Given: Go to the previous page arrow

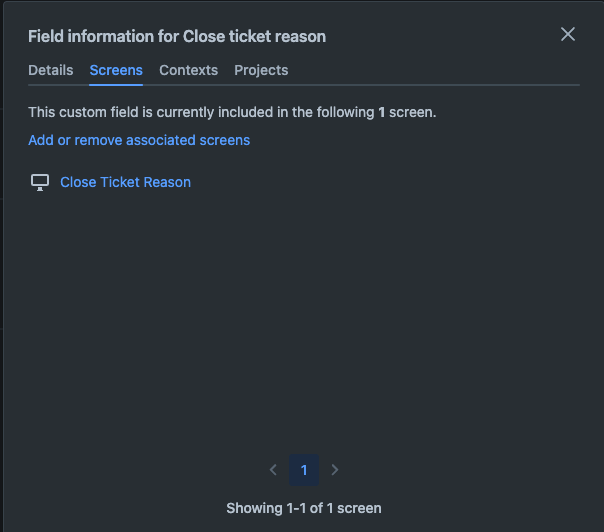Looking at the screenshot, I should [273, 470].
